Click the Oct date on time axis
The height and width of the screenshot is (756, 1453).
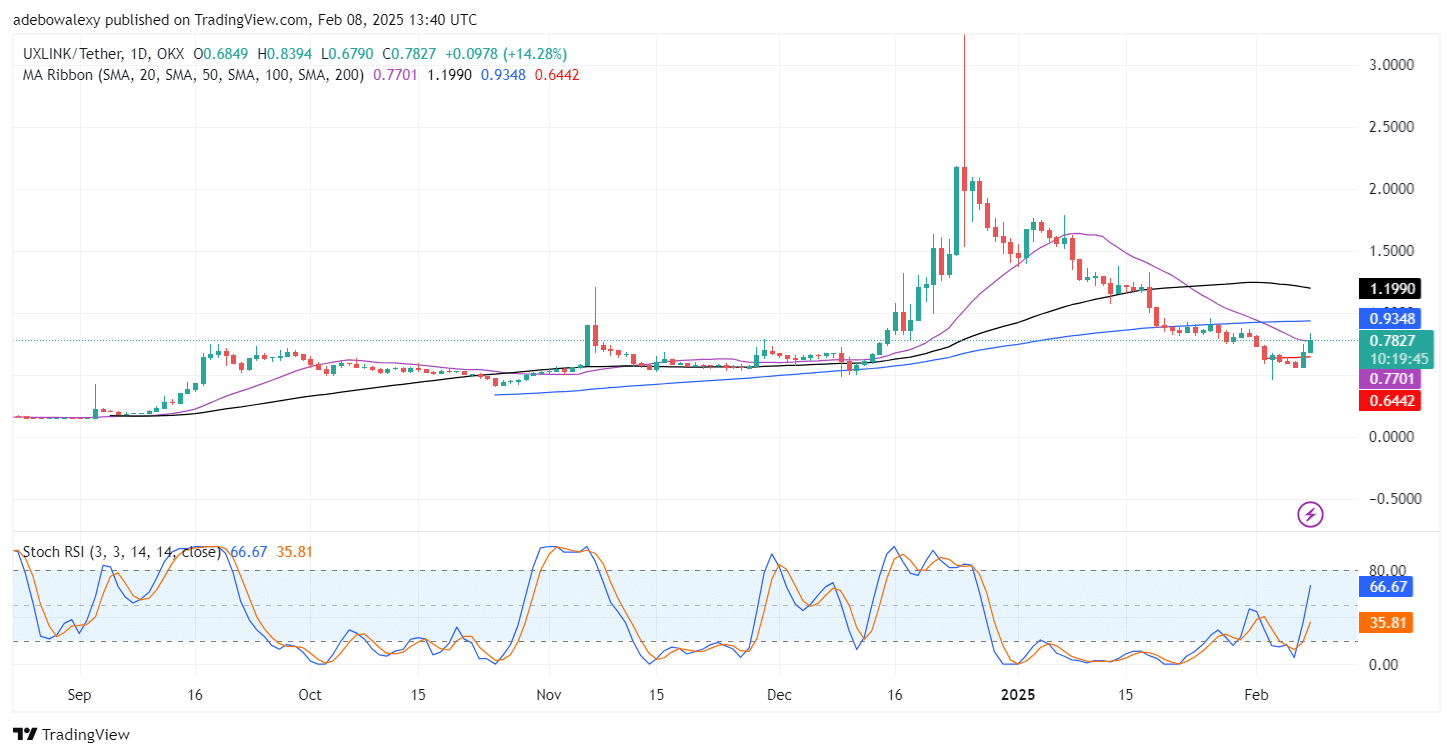[x=310, y=694]
